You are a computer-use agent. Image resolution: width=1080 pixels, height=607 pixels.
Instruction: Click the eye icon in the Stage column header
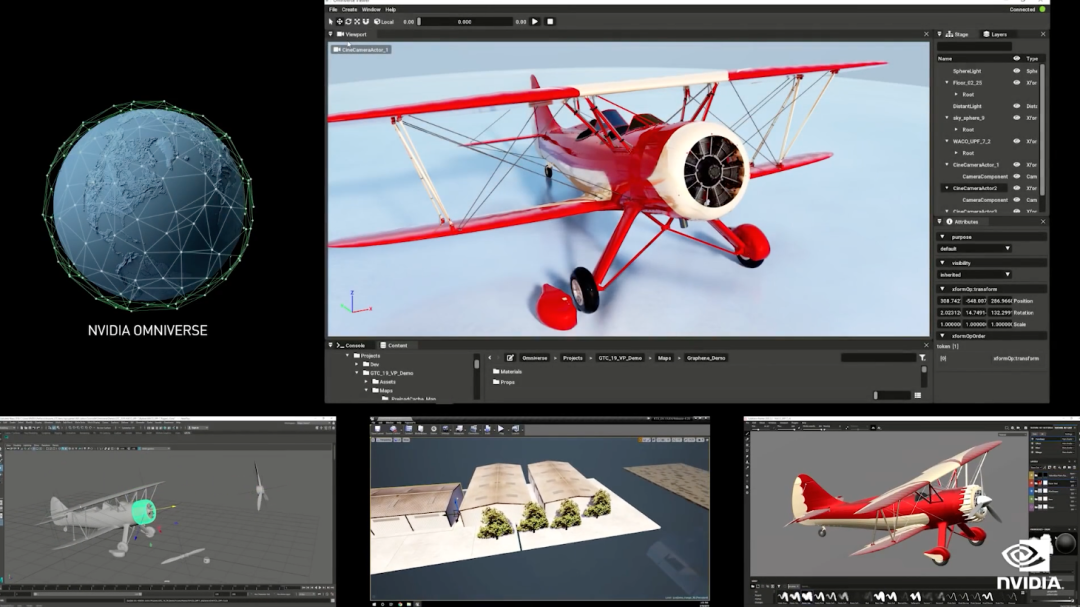tap(1017, 59)
